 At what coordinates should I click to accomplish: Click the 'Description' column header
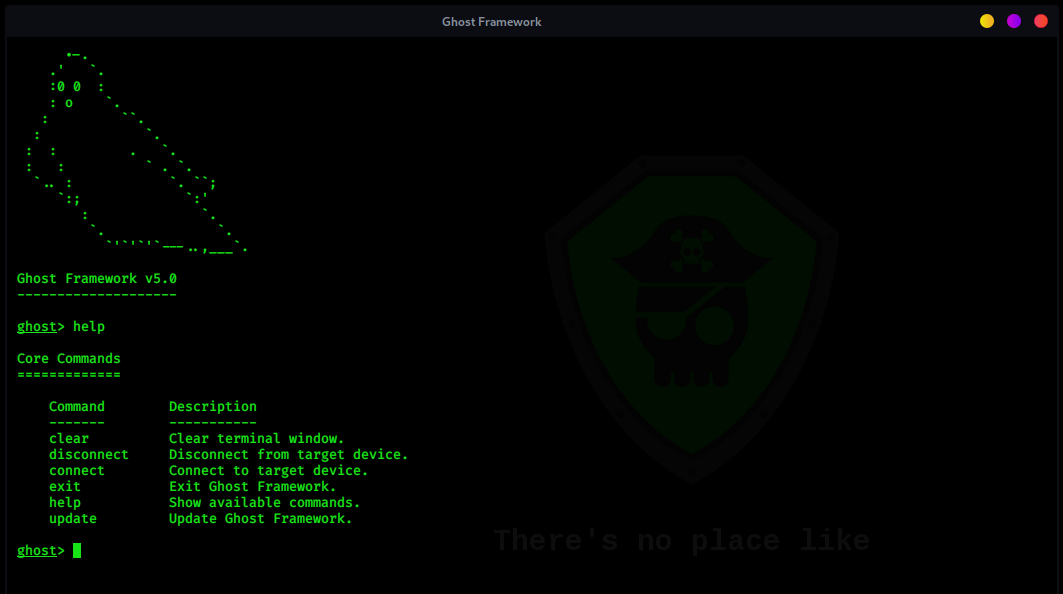tap(213, 407)
